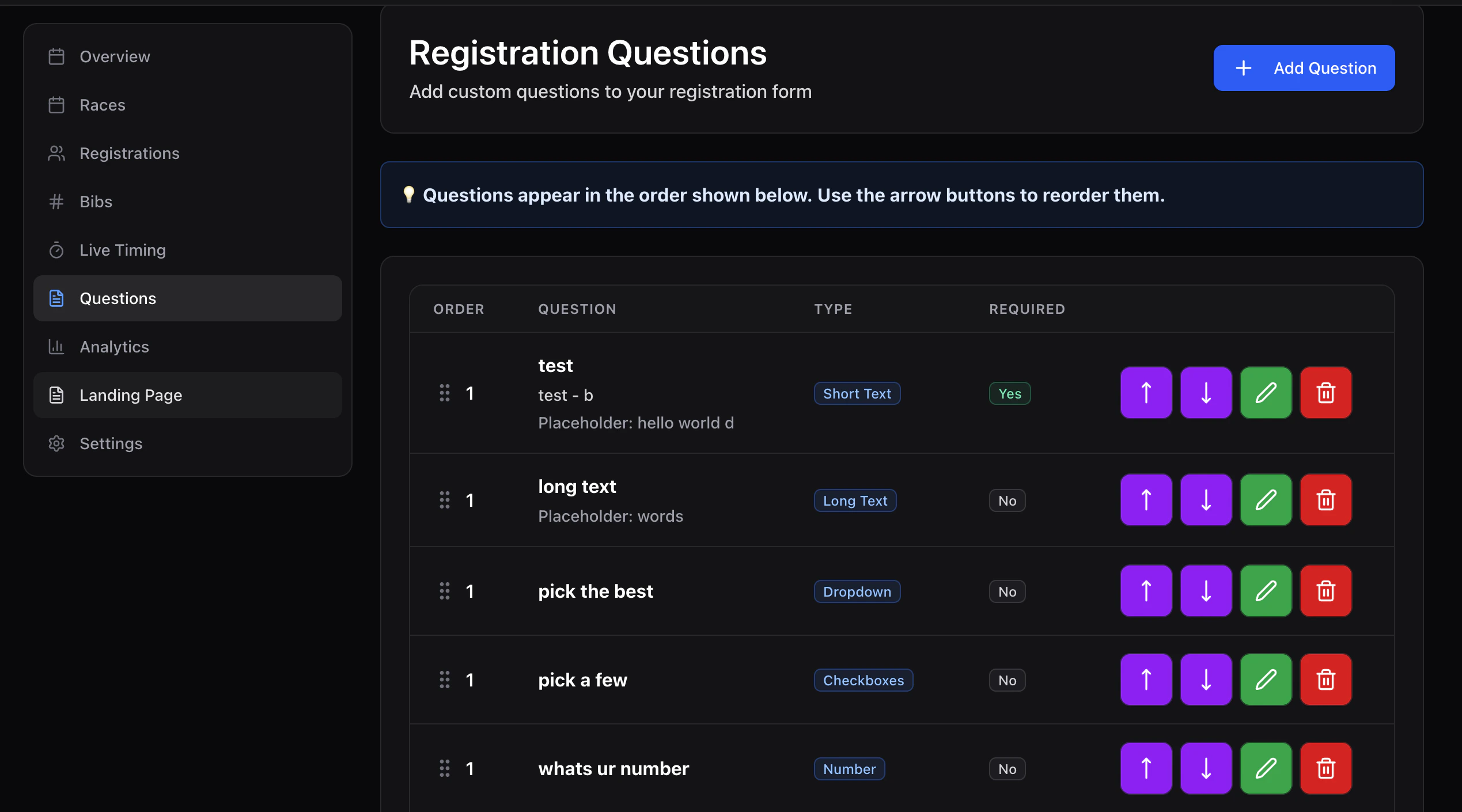Click the Short Text type badge

(857, 393)
